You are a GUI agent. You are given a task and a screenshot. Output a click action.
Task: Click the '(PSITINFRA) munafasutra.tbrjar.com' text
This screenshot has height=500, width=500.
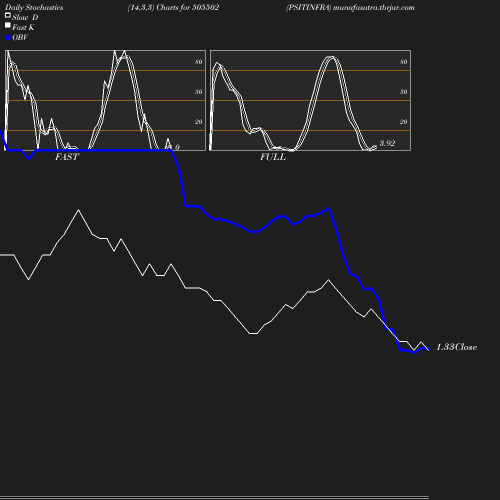coord(350,8)
